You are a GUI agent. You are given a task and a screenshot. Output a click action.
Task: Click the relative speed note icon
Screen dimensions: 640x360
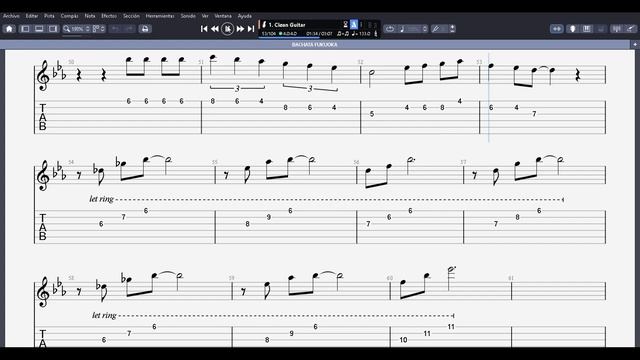tap(402, 29)
